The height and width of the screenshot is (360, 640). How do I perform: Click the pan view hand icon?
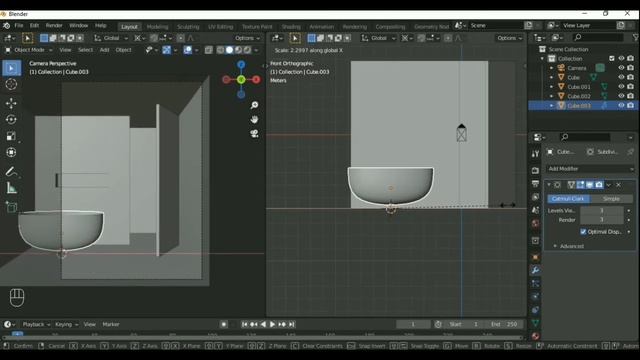coord(254,120)
